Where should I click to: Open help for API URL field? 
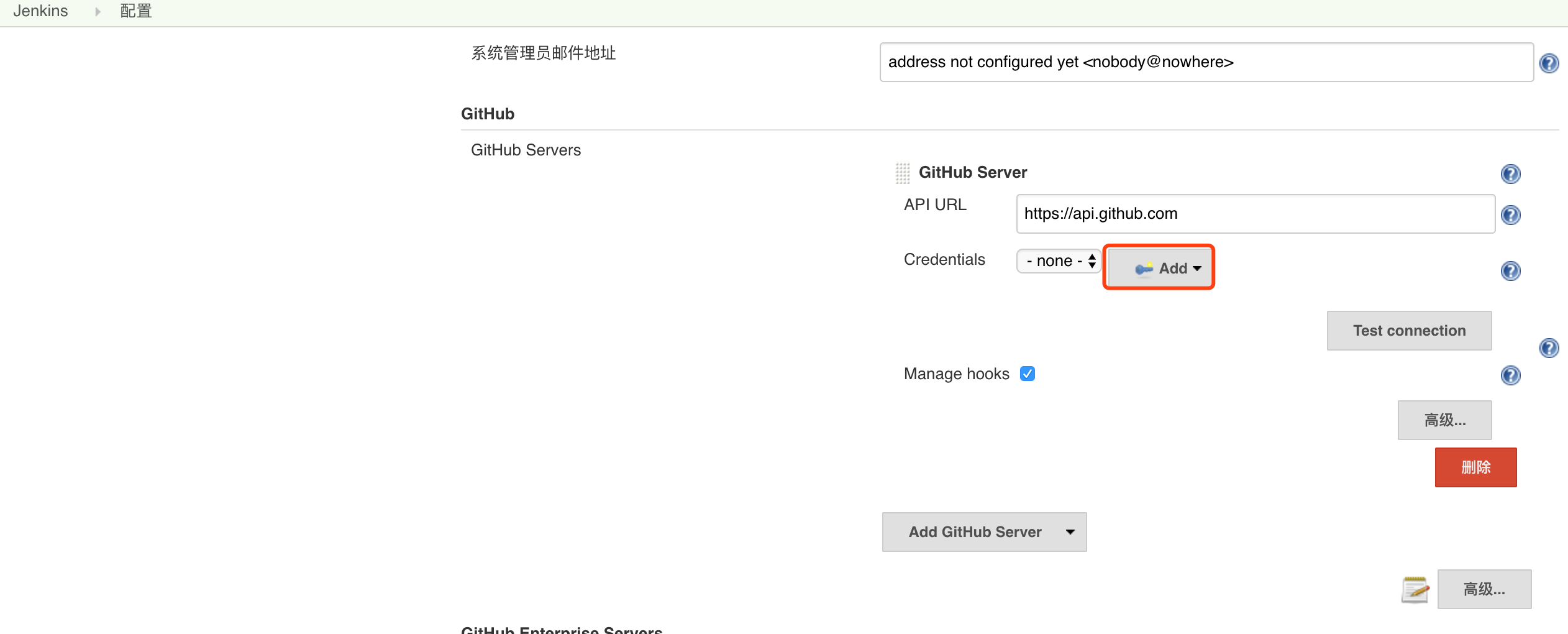pyautogui.click(x=1510, y=214)
